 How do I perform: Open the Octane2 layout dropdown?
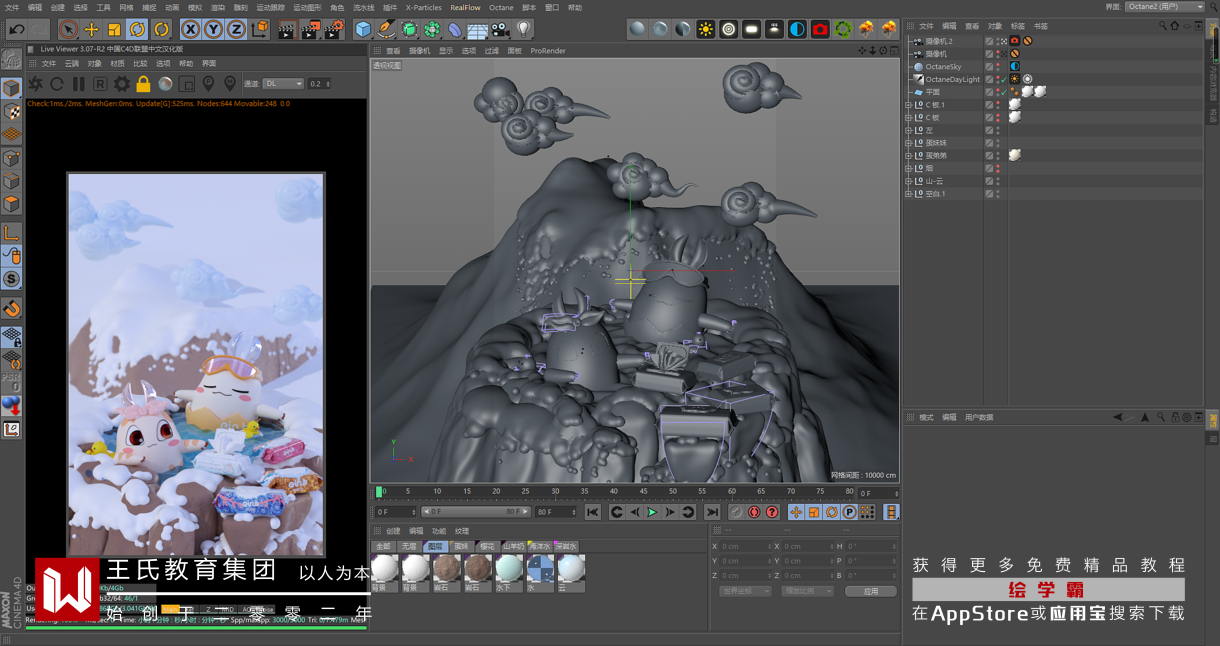pyautogui.click(x=1164, y=7)
